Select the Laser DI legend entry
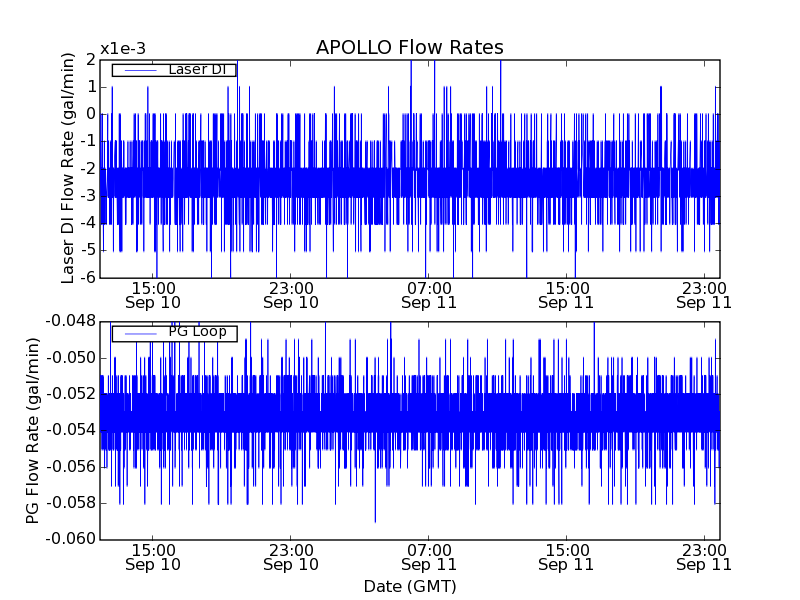Image resolution: width=800 pixels, height=600 pixels. coord(195,69)
